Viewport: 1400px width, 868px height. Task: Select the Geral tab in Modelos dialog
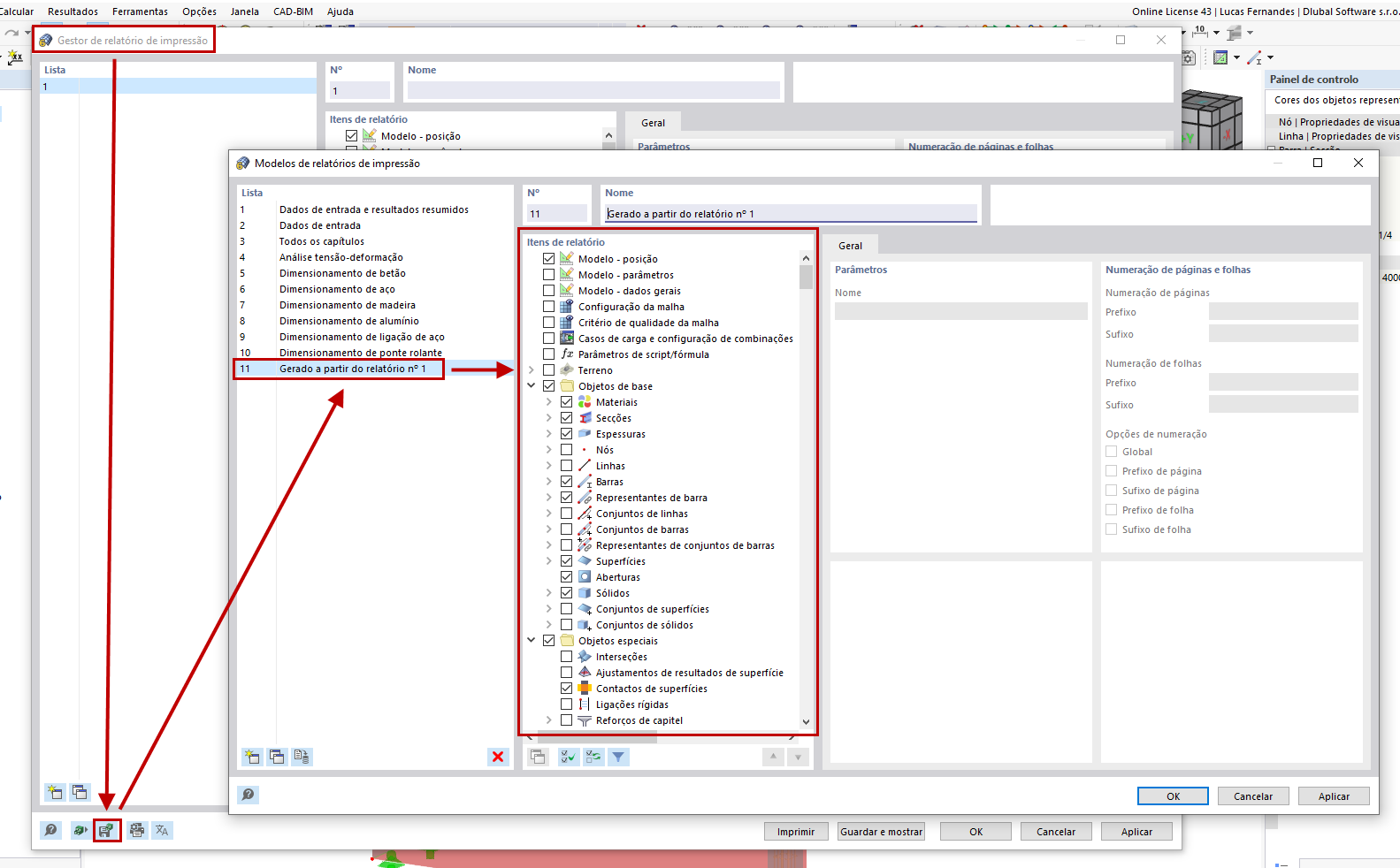851,246
